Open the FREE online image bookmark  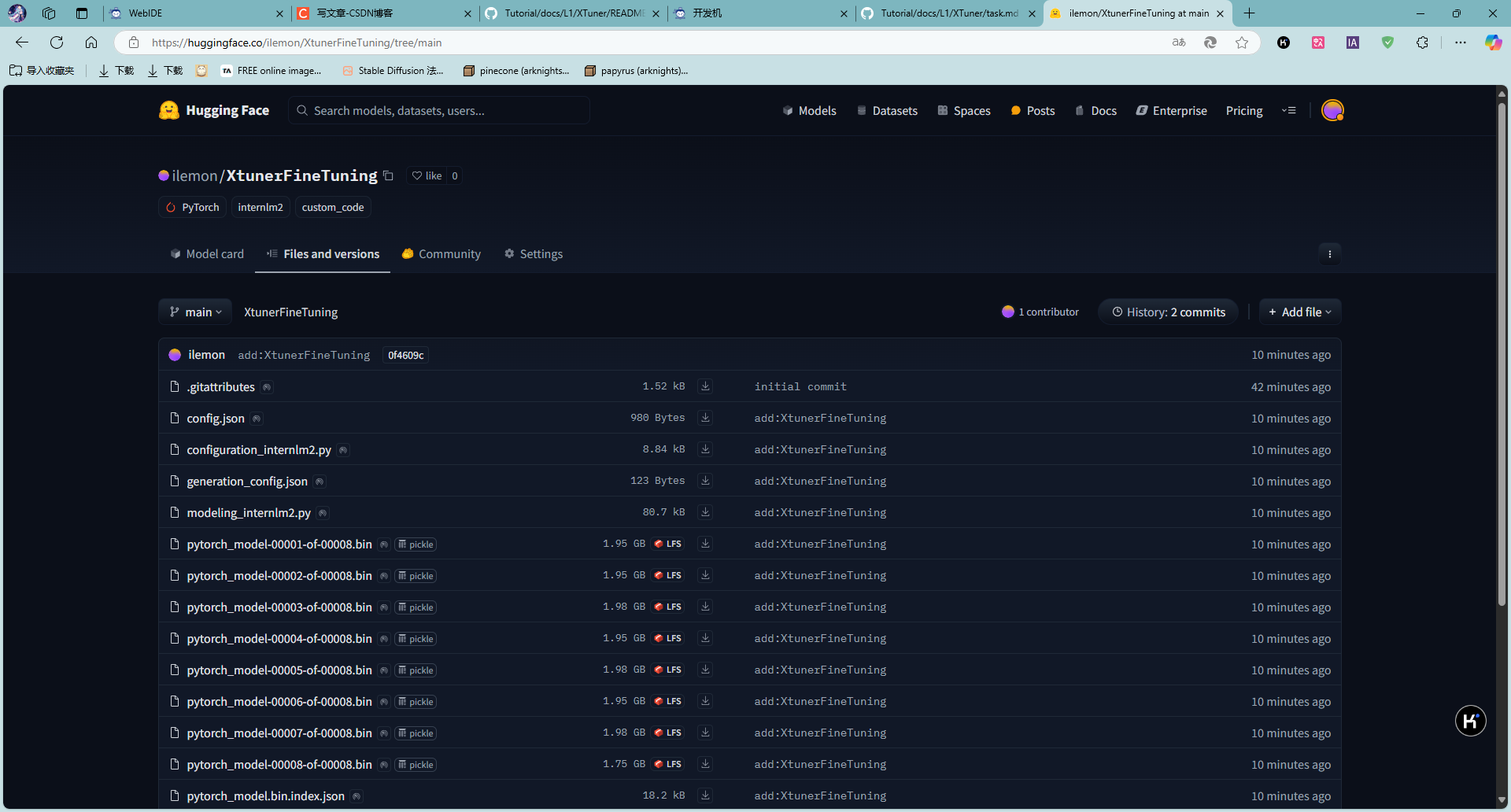point(272,71)
